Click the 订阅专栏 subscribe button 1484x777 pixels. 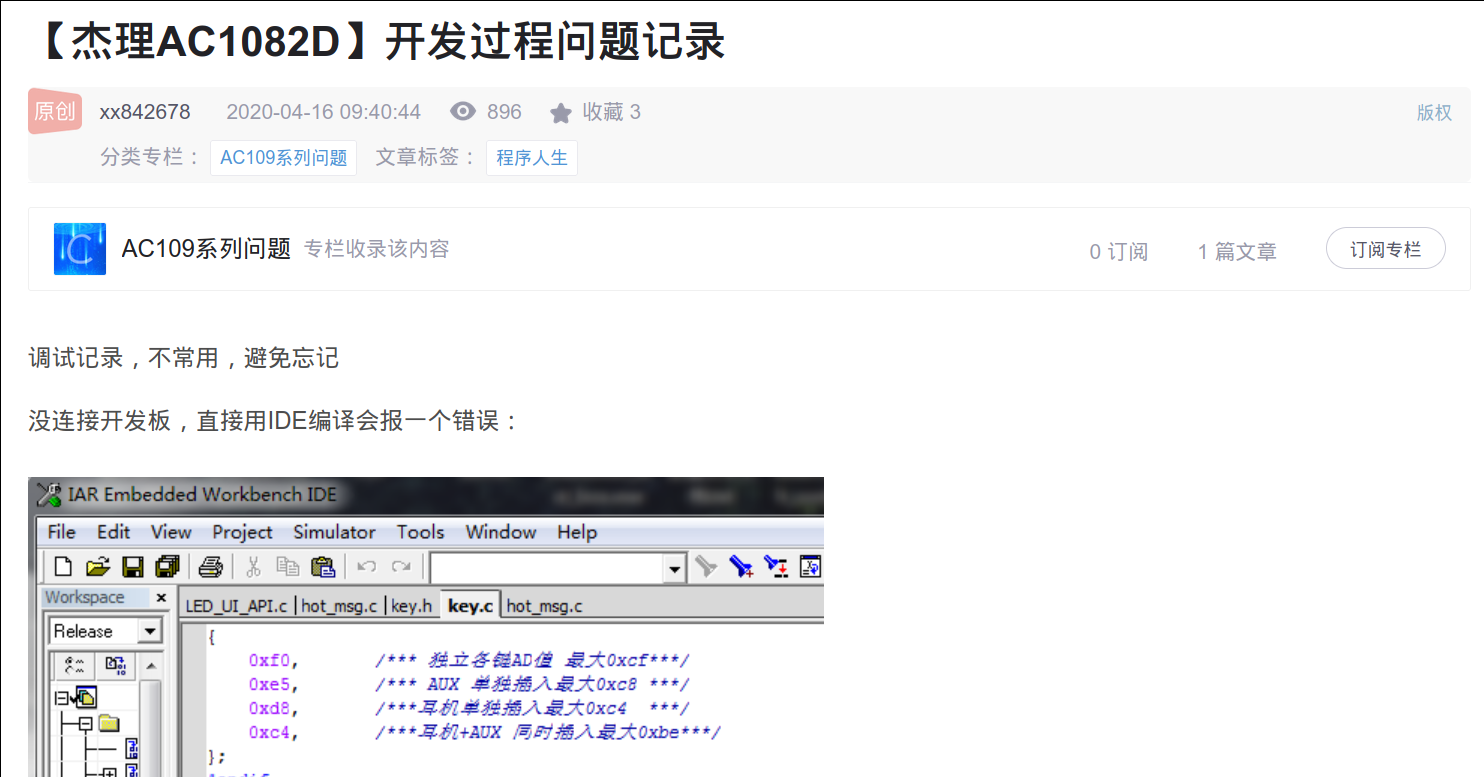(1385, 249)
